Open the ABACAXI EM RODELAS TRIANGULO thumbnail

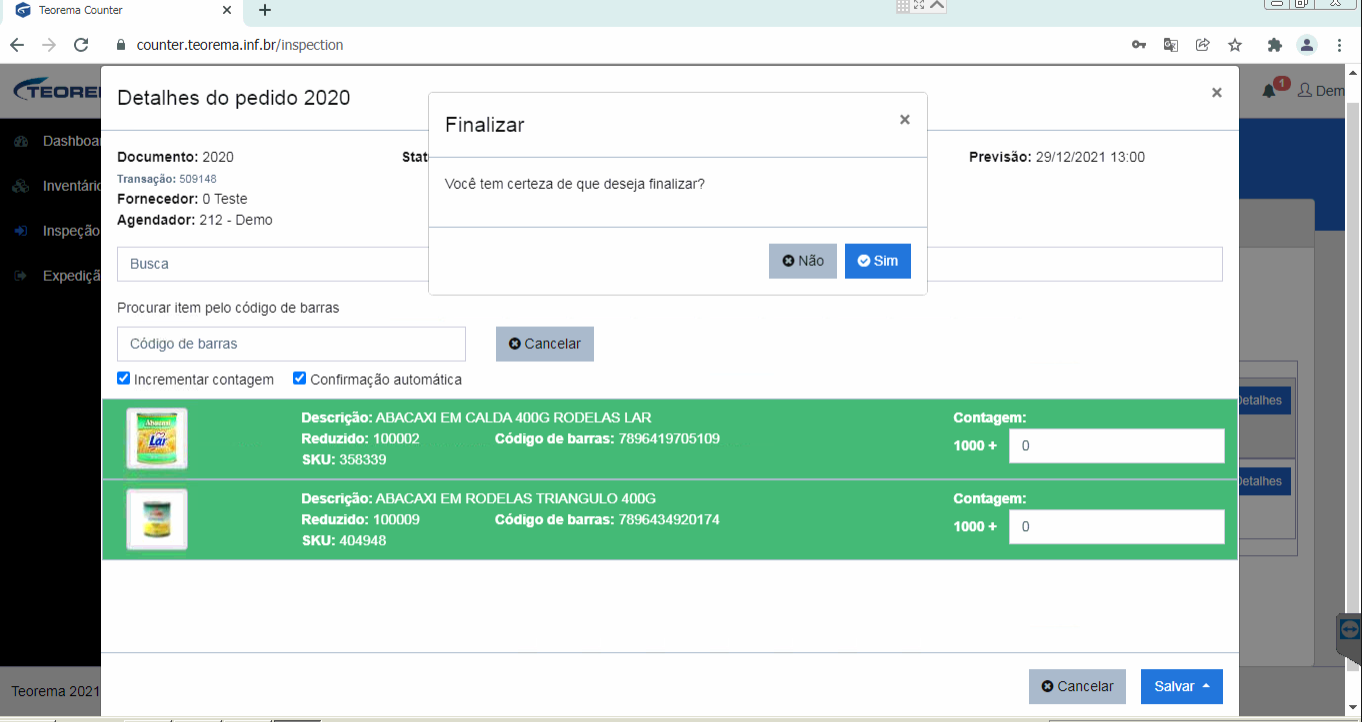(157, 519)
